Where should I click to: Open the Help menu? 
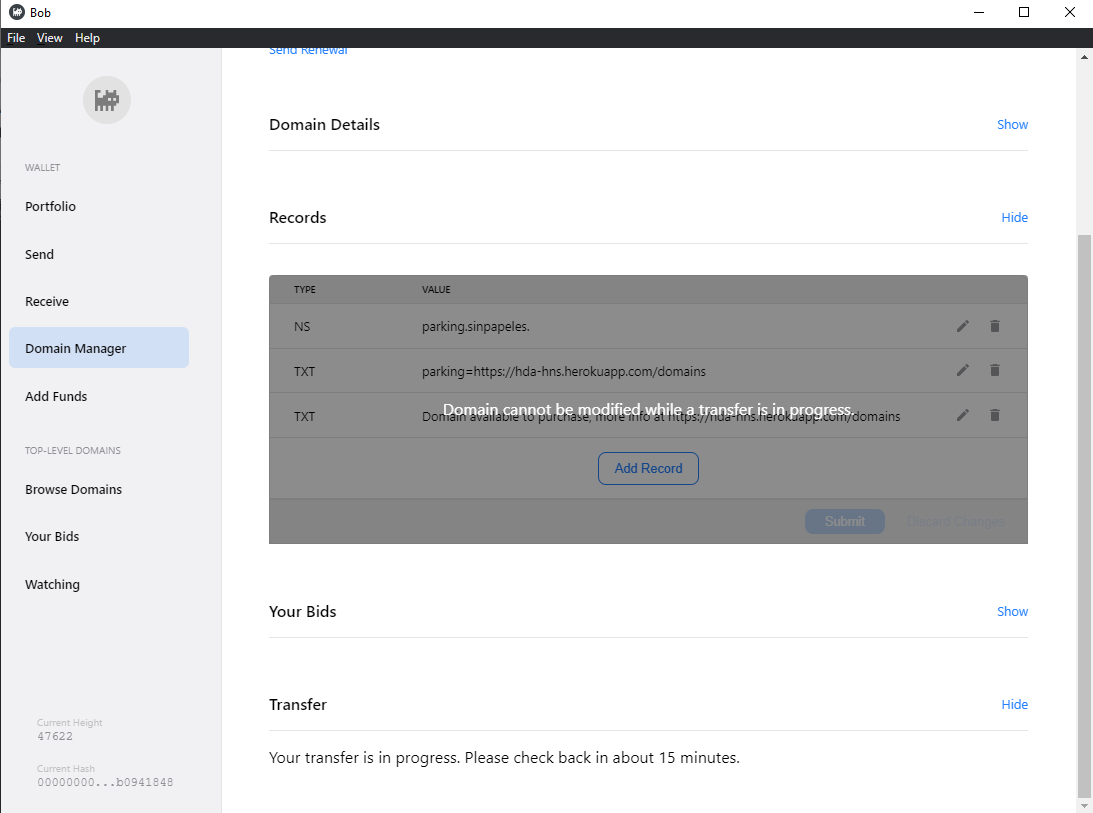pyautogui.click(x=88, y=38)
